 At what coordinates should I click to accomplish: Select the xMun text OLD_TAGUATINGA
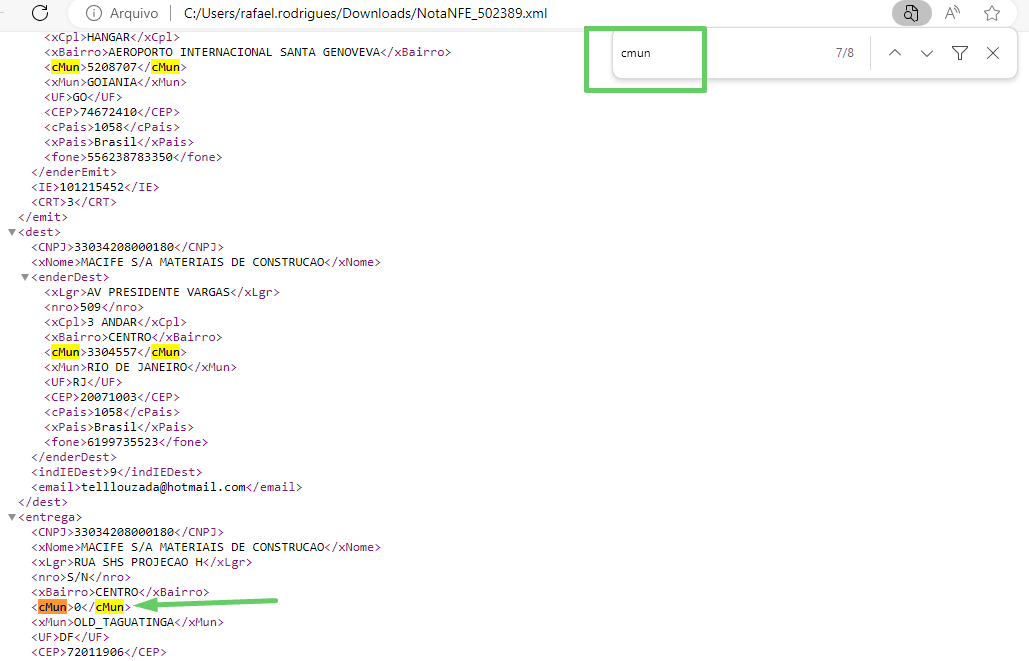[123, 622]
